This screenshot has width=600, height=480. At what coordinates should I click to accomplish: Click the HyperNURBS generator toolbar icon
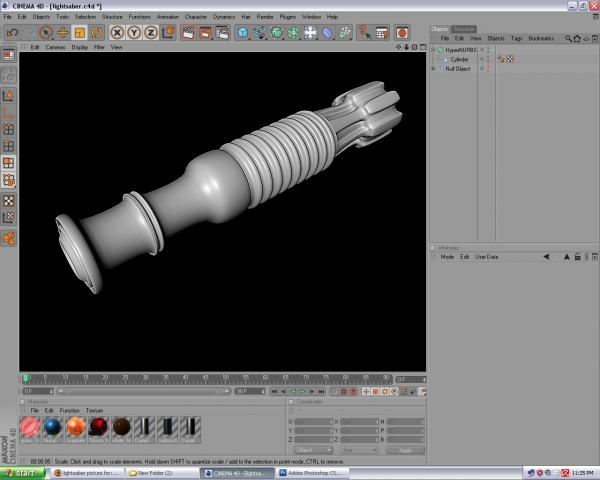(x=276, y=33)
